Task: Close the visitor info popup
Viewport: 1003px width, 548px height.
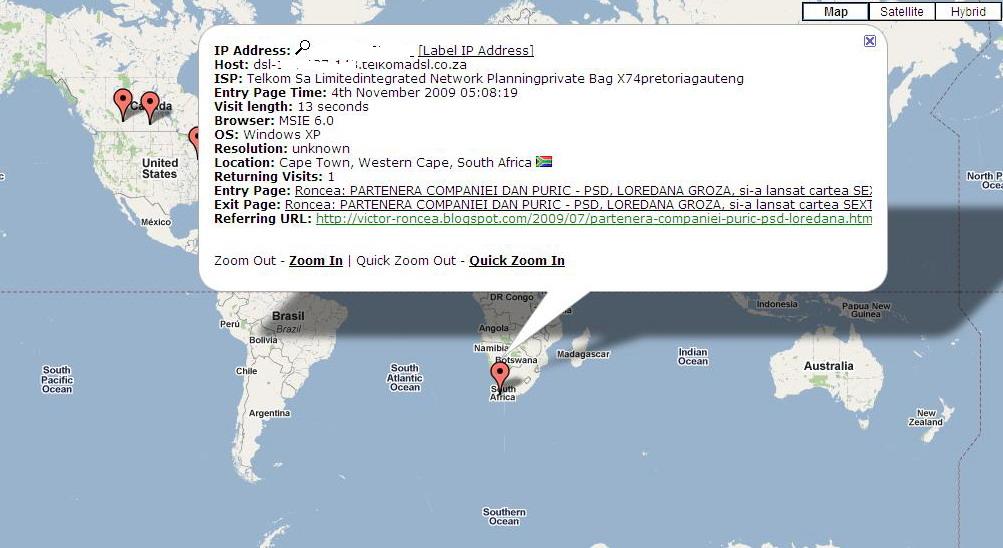Action: [869, 41]
